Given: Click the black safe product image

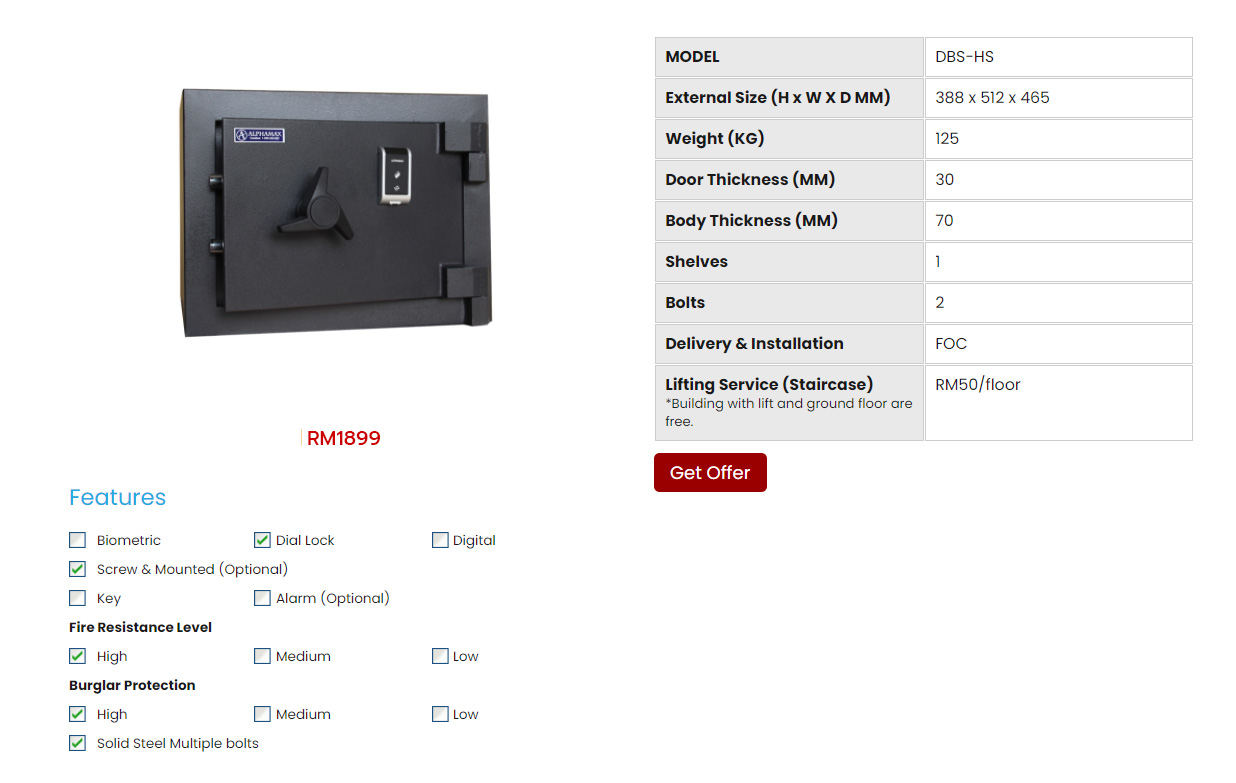Looking at the screenshot, I should pyautogui.click(x=337, y=212).
